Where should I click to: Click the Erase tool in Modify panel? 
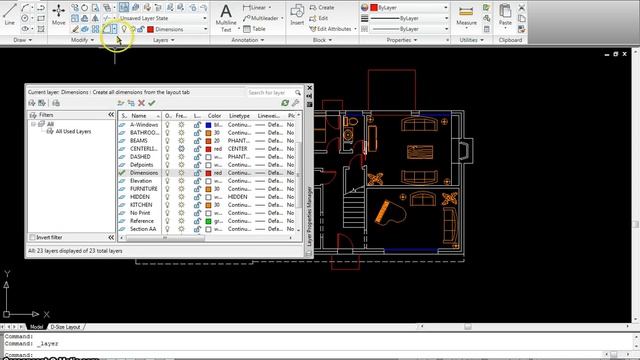click(75, 29)
